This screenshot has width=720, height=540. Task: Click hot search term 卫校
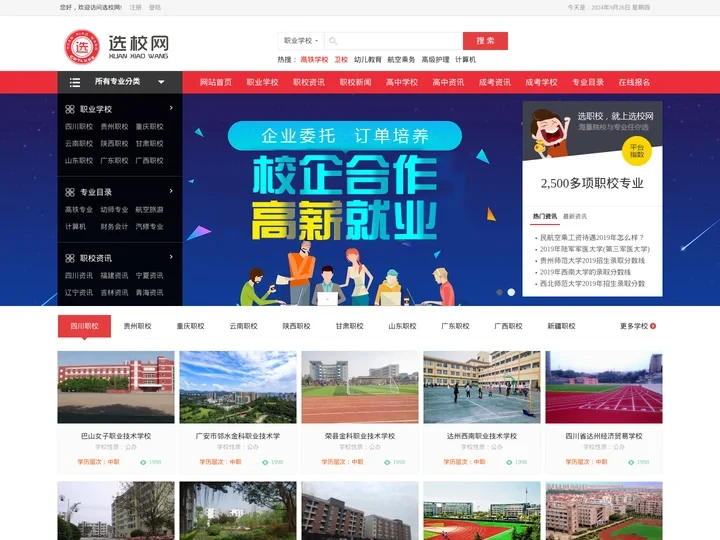341,60
